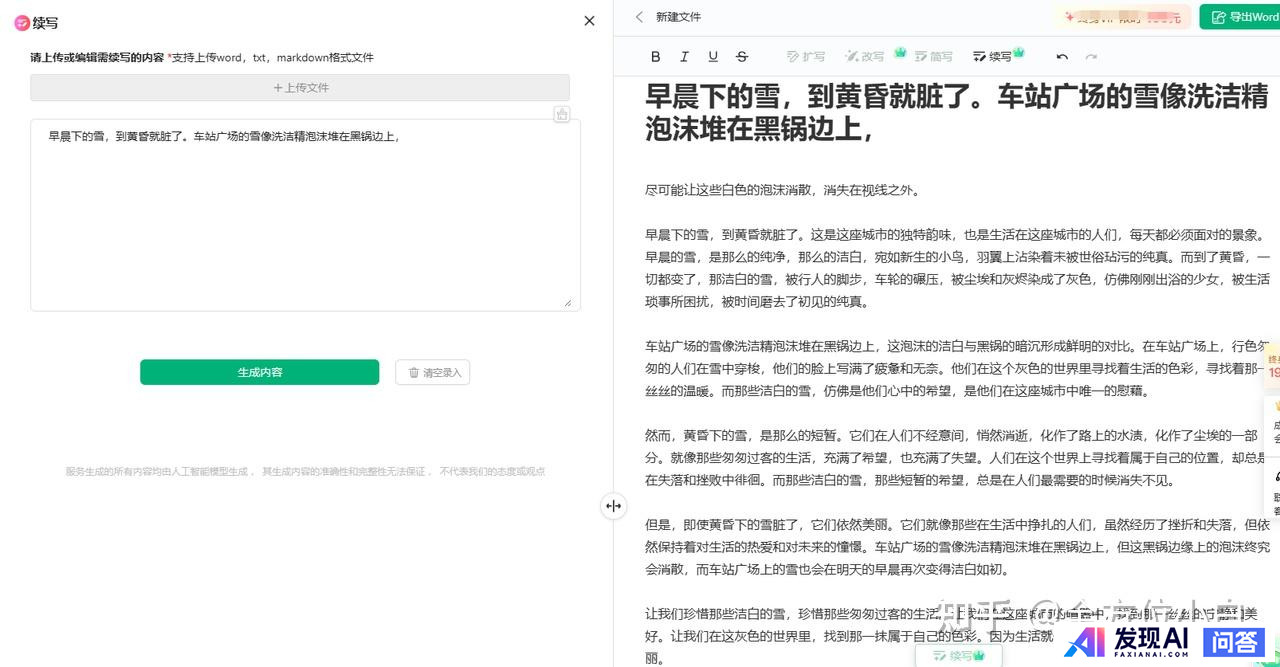Redo the last undone edit
This screenshot has height=667, width=1280.
click(1091, 57)
